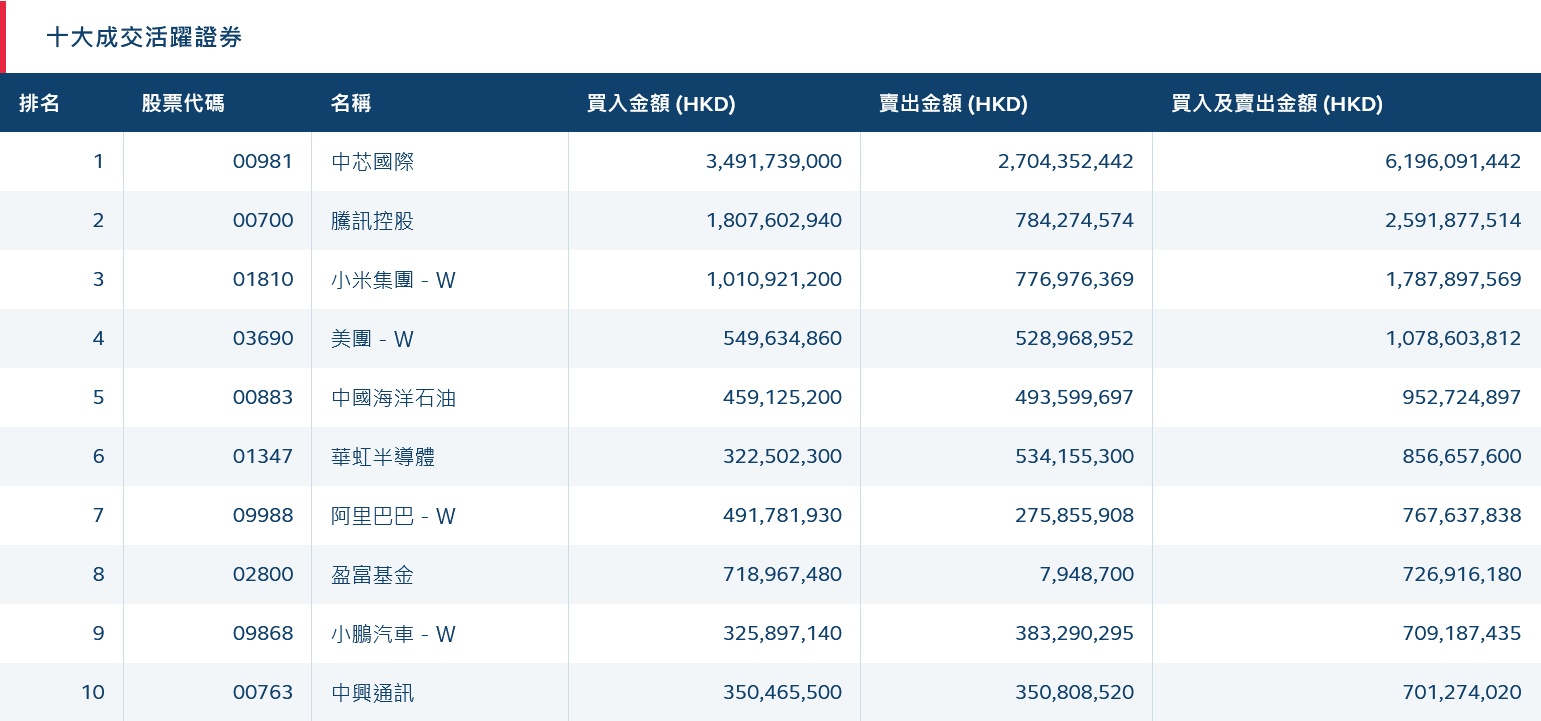
Task: Select total turnover 1,787,897,569
Action: click(1453, 279)
